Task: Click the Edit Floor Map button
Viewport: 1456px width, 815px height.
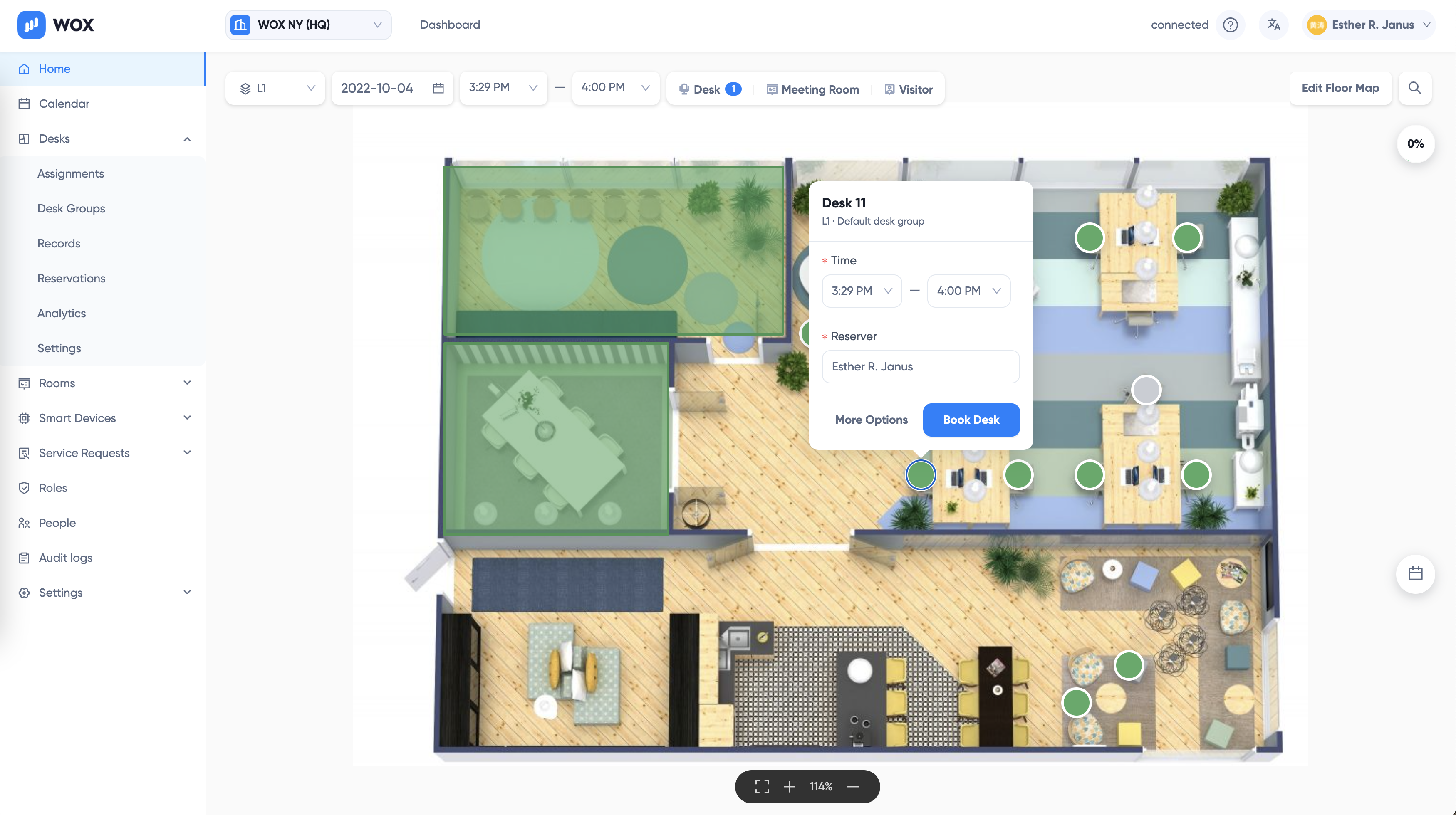Action: (1340, 88)
